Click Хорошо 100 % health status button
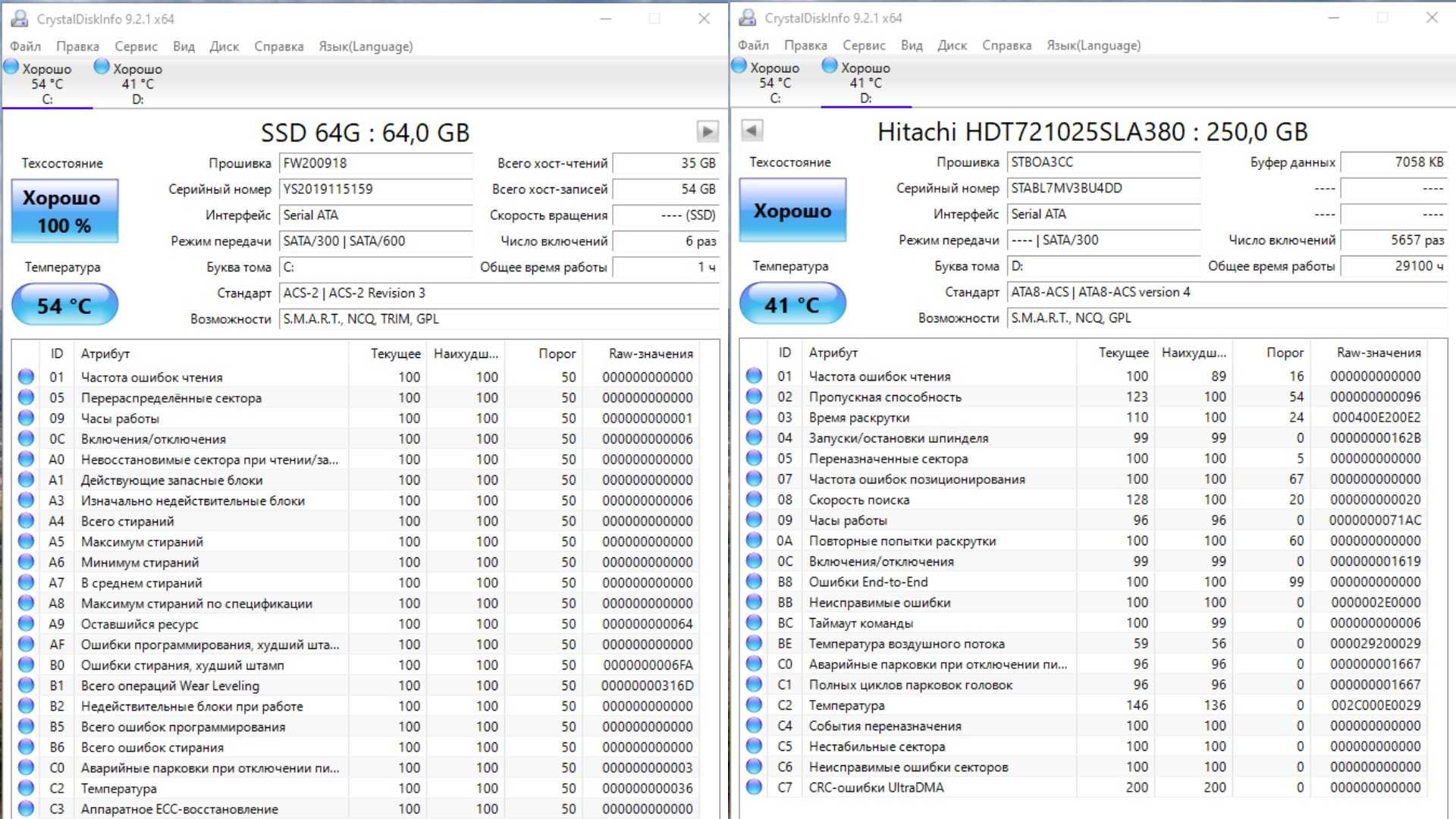Screen dimensions: 1456x819 [x=64, y=211]
